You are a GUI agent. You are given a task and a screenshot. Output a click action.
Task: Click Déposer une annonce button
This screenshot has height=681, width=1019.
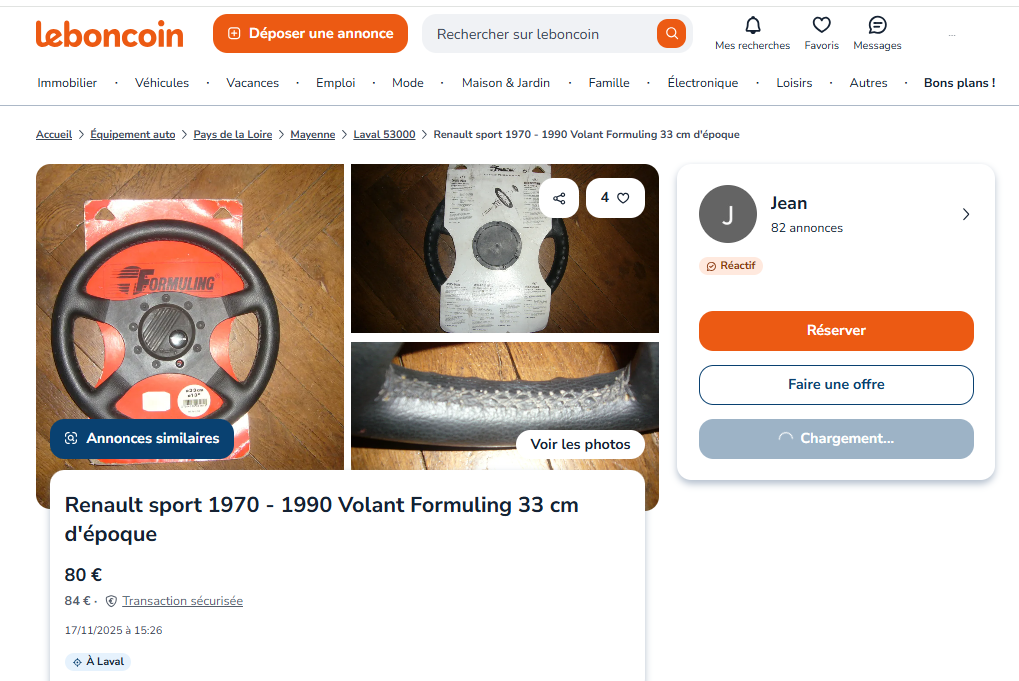310,33
